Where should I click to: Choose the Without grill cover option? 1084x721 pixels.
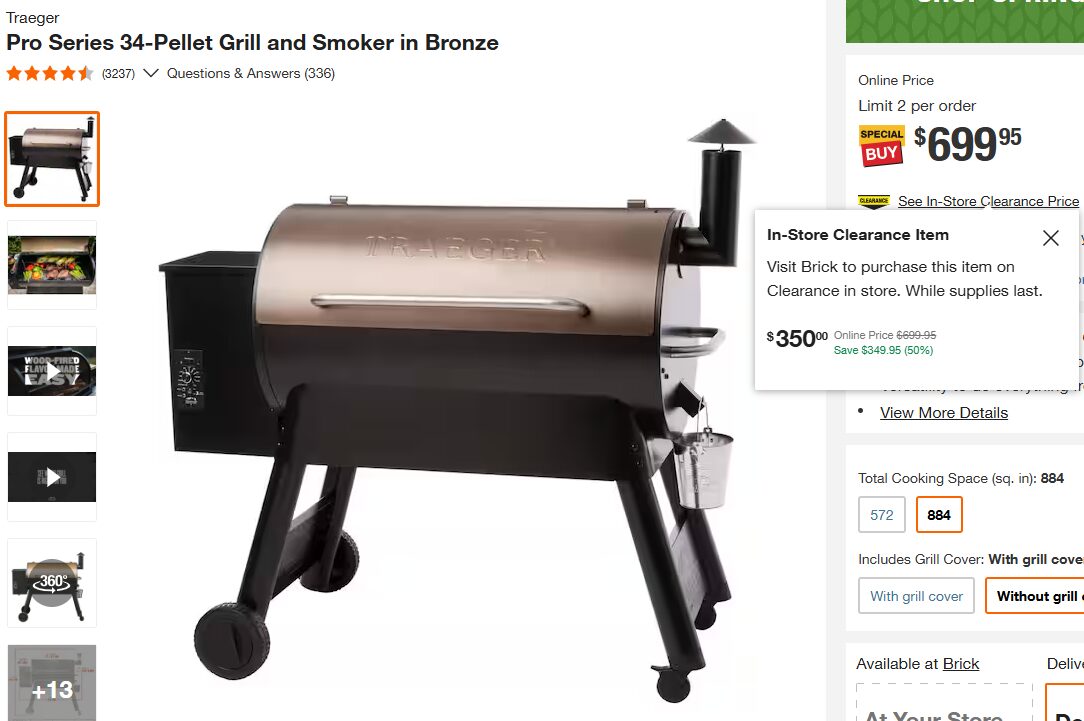click(1035, 596)
